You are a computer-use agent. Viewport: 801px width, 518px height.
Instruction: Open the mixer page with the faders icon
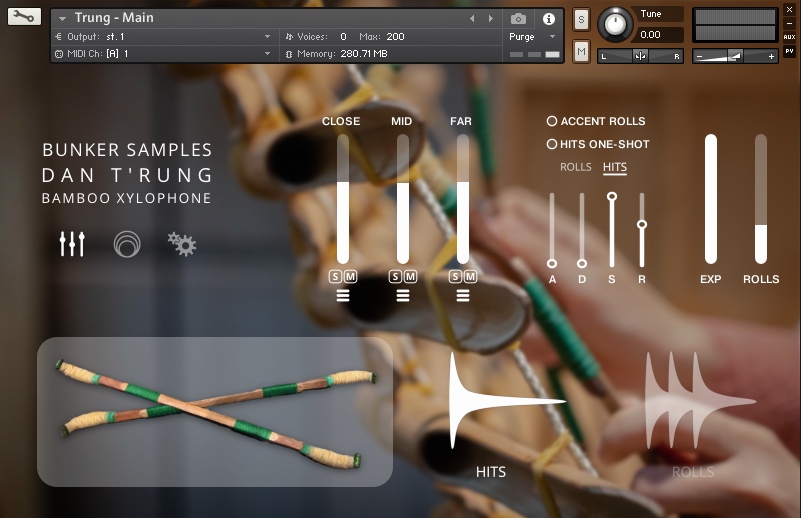[x=72, y=244]
